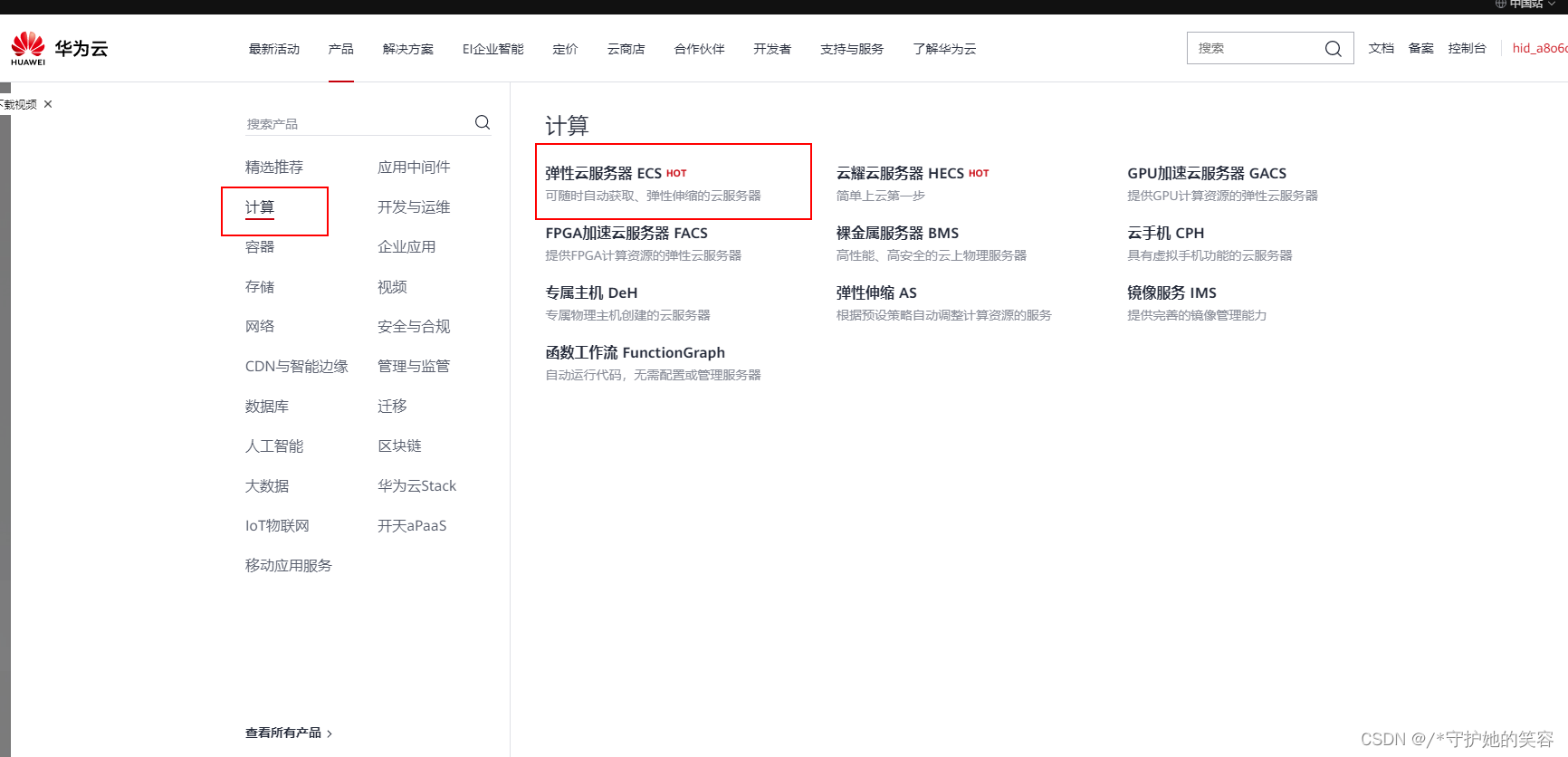This screenshot has width=1568, height=757.
Task: Open the 备案 link
Action: 1421,48
